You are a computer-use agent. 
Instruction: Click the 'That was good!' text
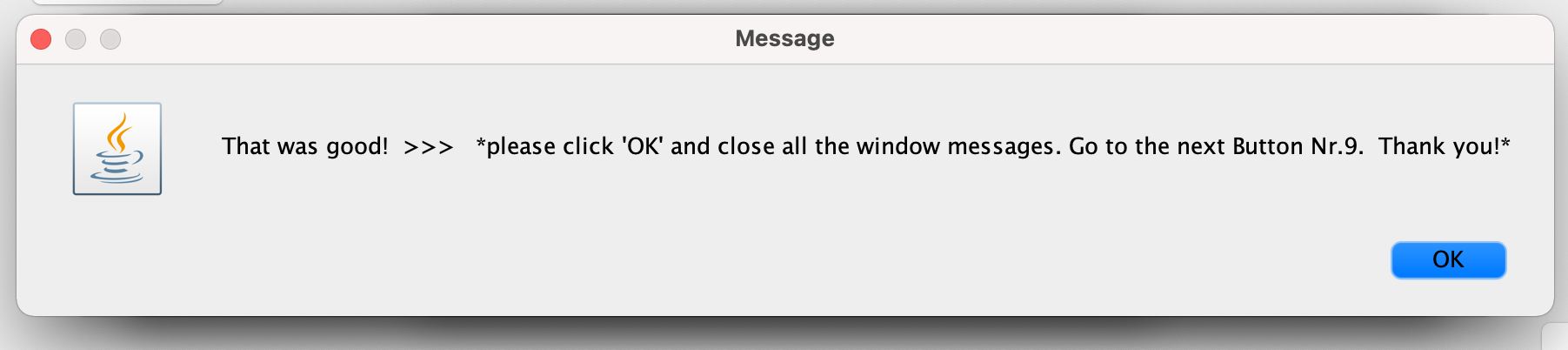click(305, 146)
